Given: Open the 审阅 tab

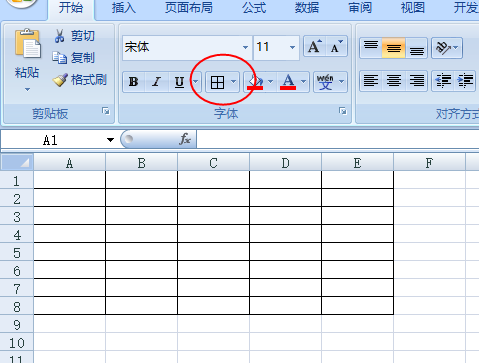Looking at the screenshot, I should [360, 8].
